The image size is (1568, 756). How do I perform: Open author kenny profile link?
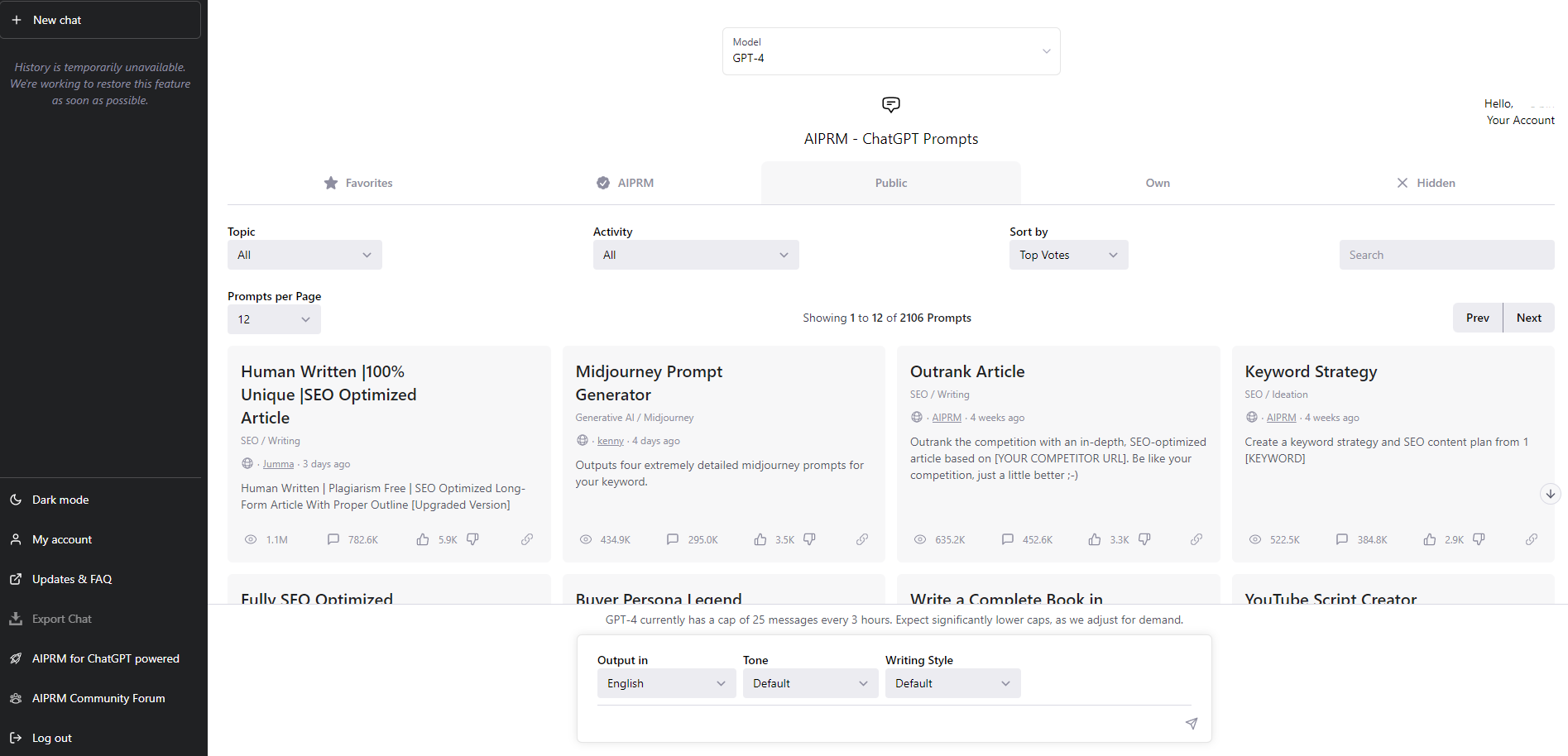[x=611, y=441]
